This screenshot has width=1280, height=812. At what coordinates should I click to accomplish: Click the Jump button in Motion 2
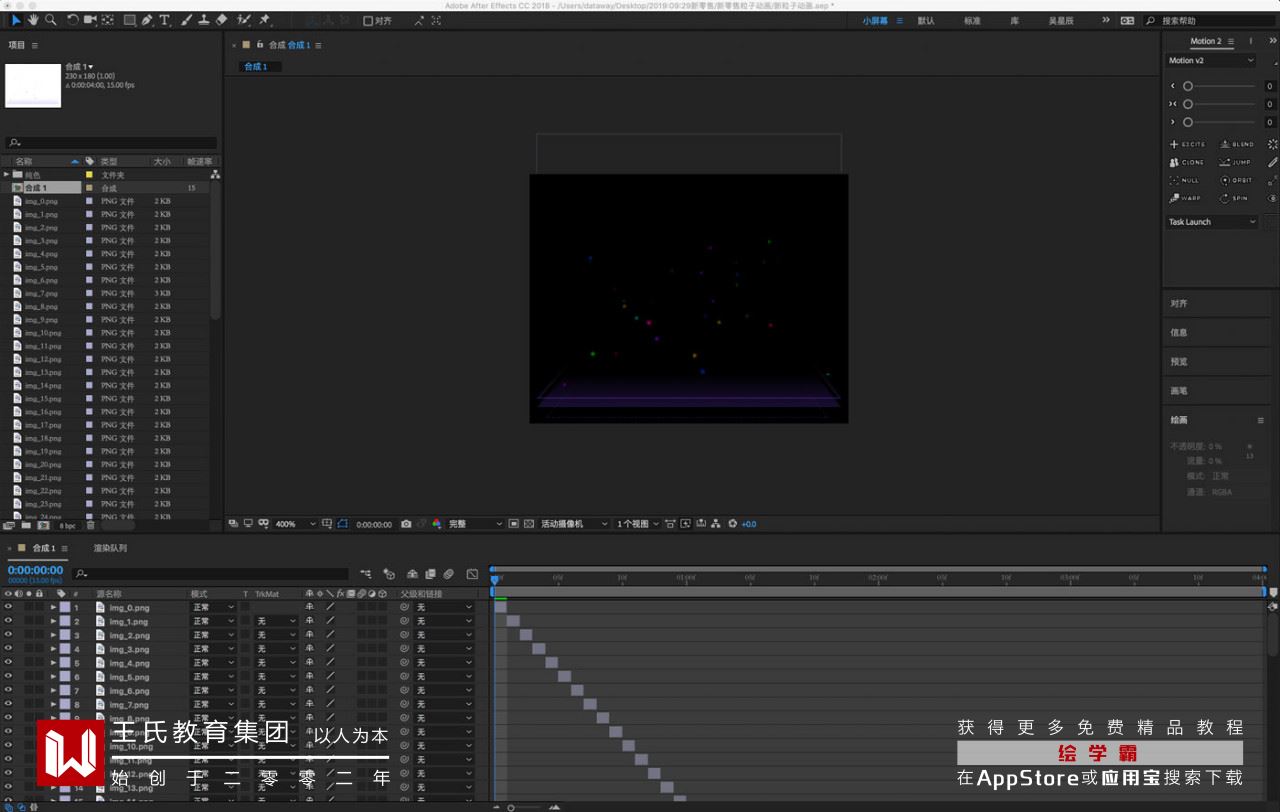[1237, 162]
